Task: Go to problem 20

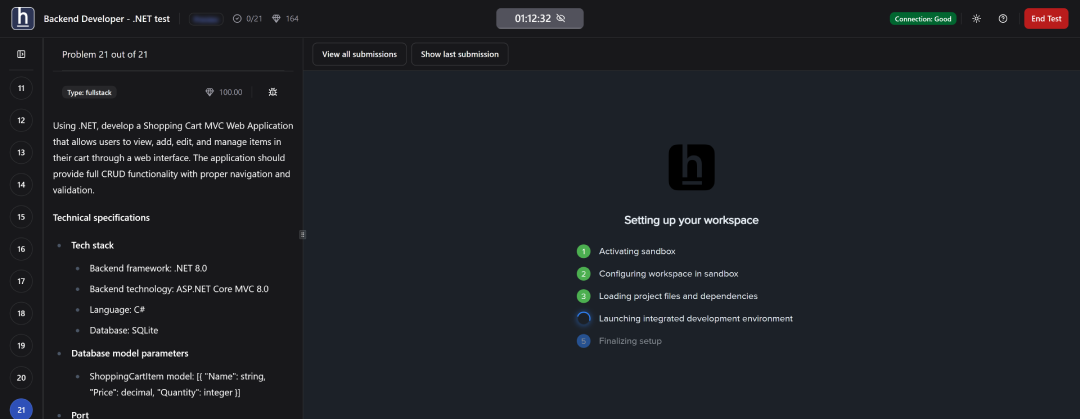Action: (x=21, y=378)
